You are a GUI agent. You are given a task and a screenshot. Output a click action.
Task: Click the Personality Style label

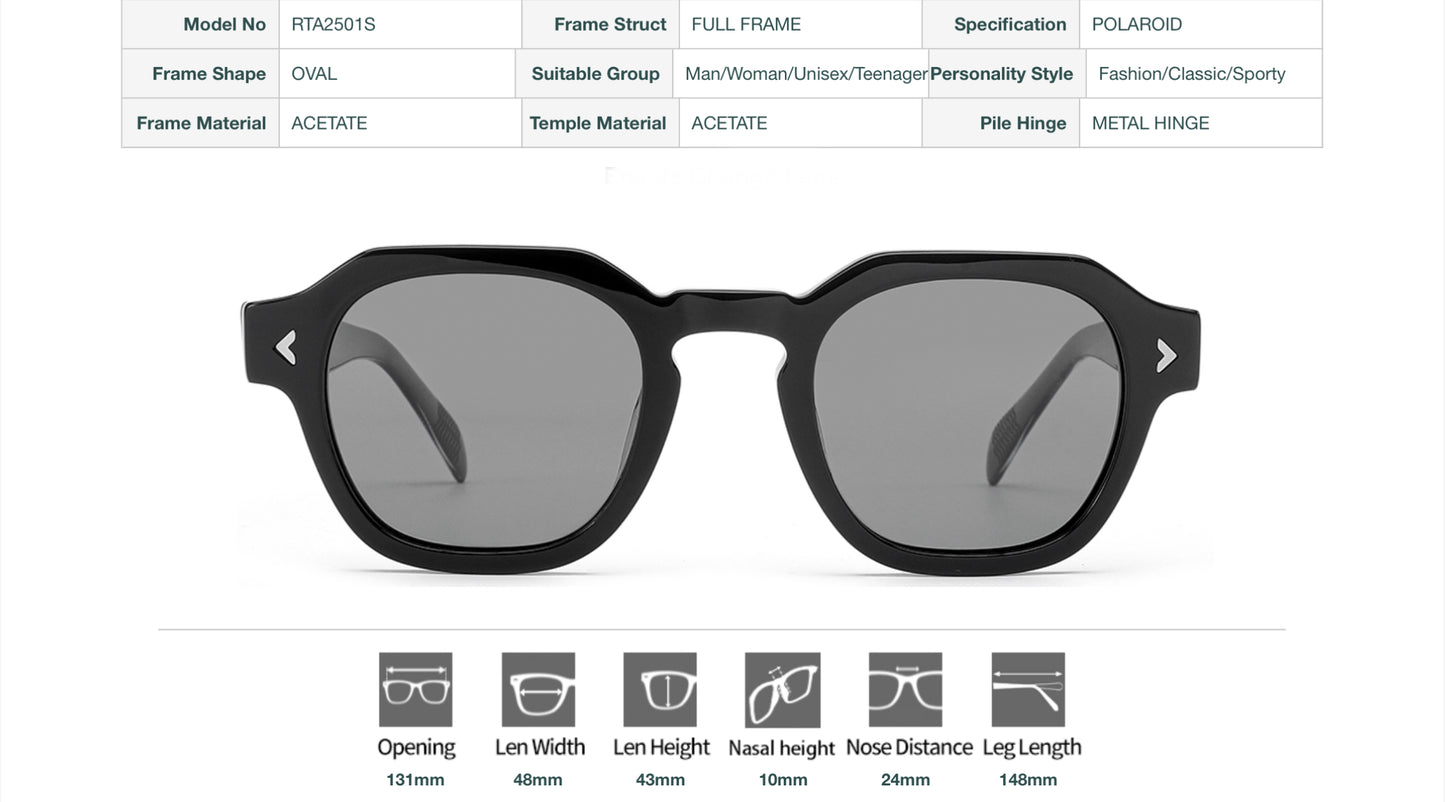(1001, 74)
